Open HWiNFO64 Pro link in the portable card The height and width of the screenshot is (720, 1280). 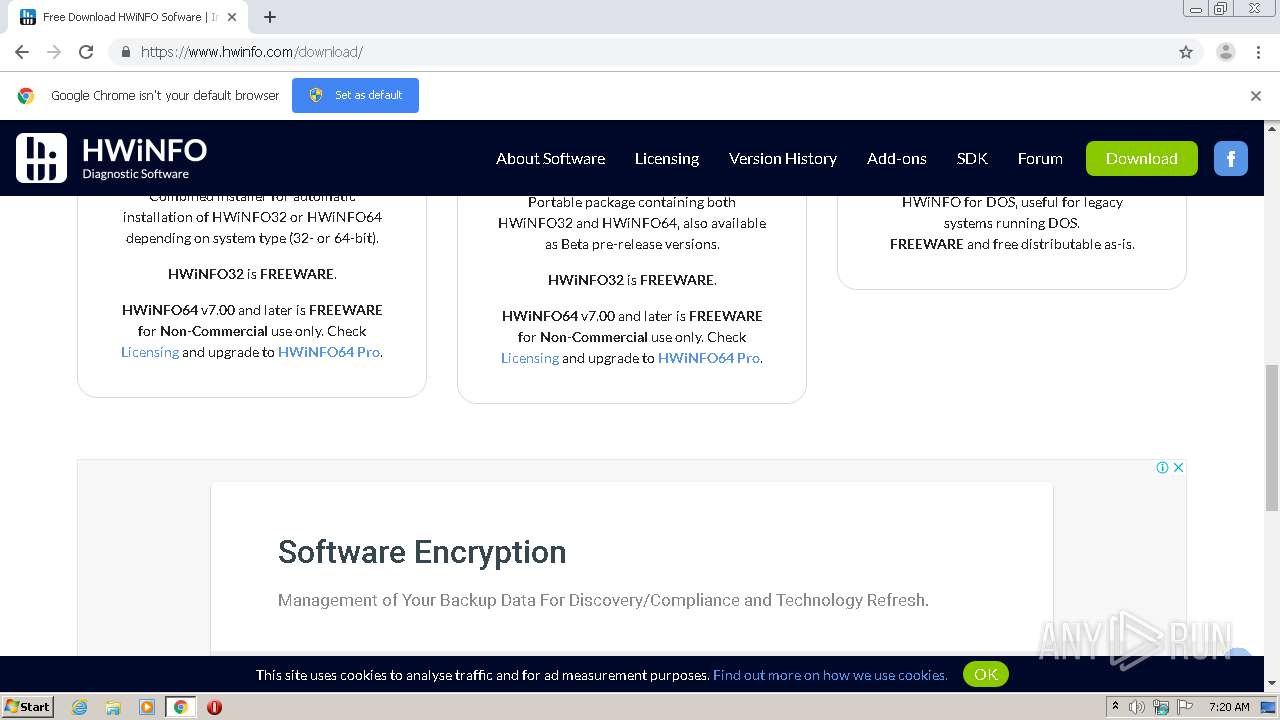(709, 358)
